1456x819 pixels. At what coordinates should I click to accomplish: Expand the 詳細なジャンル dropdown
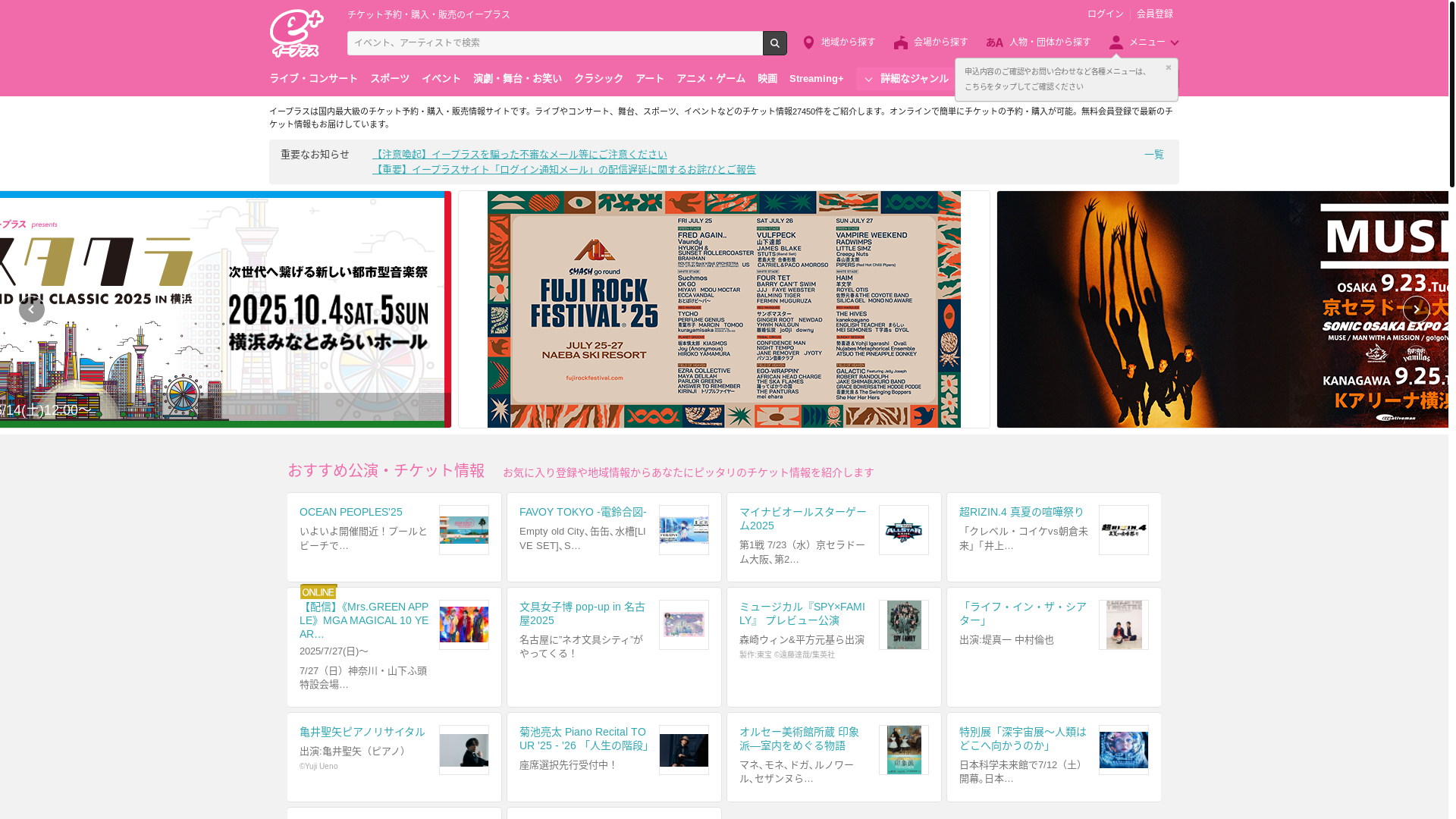point(905,79)
